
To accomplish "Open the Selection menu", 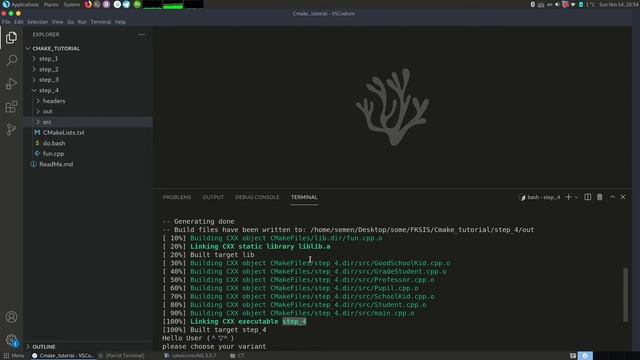I will tap(38, 22).
